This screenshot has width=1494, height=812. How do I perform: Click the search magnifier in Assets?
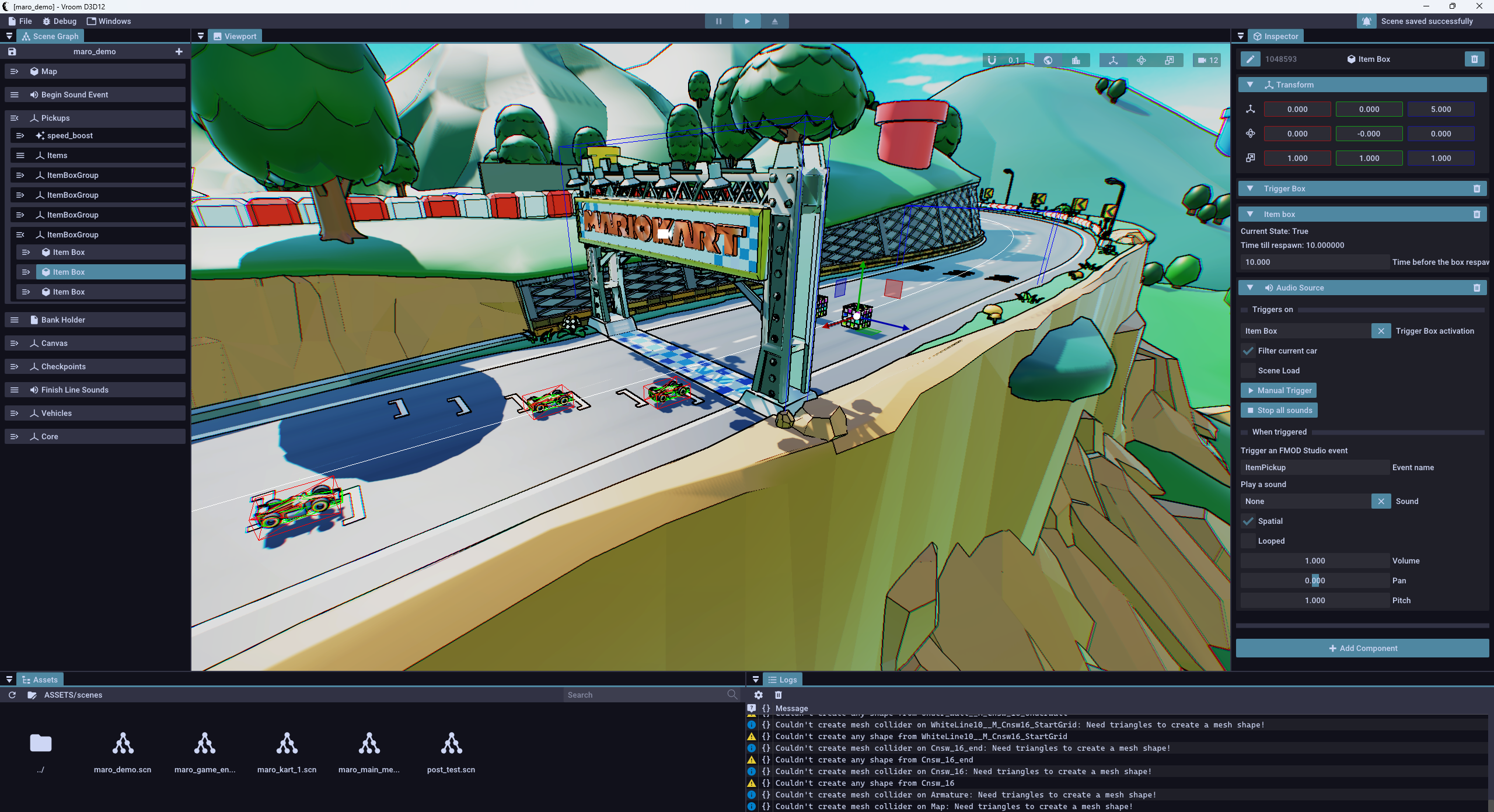732,694
